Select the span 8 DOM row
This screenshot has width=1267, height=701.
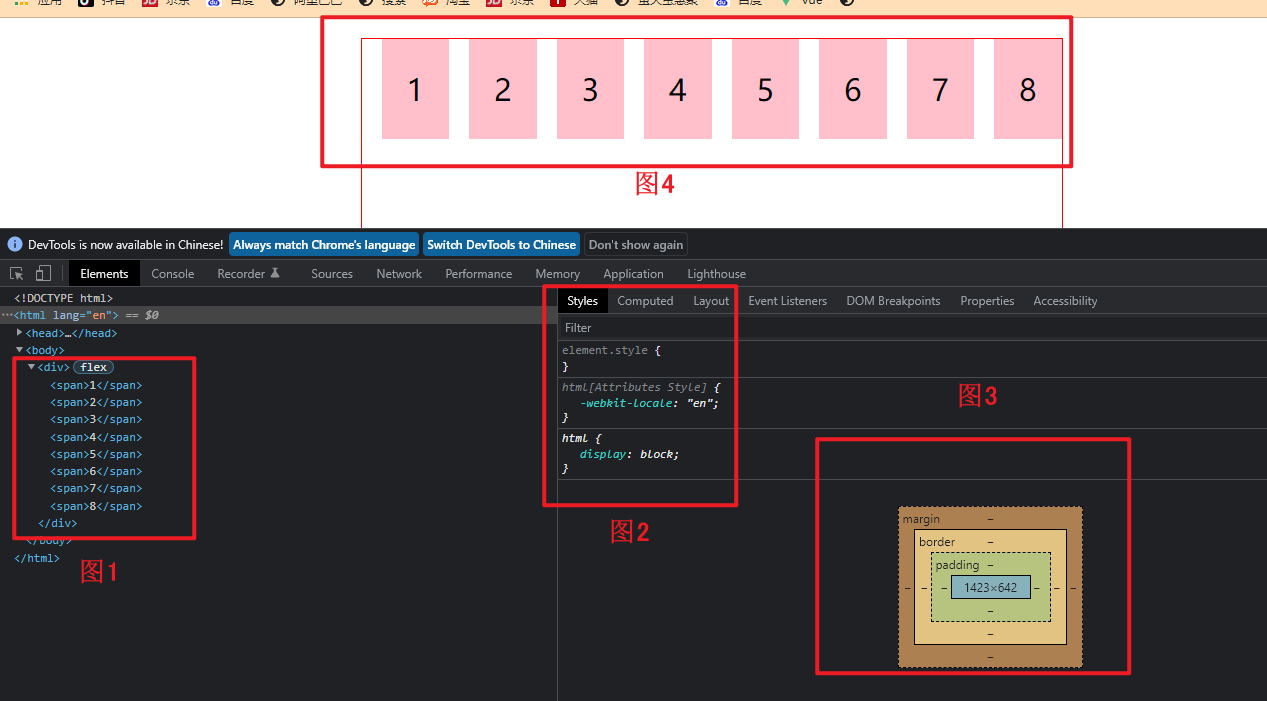[96, 506]
